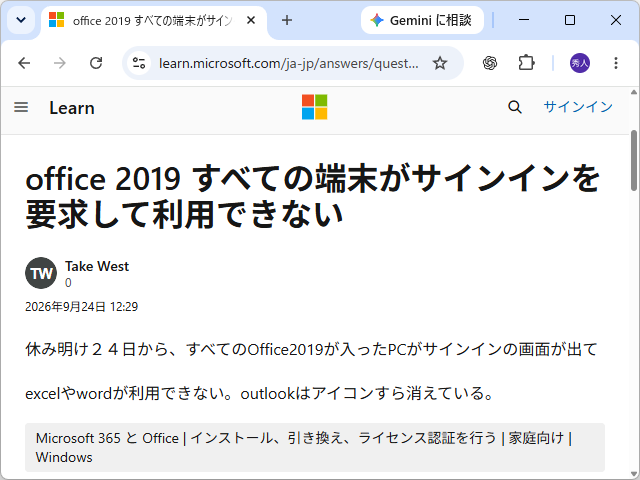Open the tab search dropdown arrow
Screen dimensions: 640x480
tap(21, 20)
